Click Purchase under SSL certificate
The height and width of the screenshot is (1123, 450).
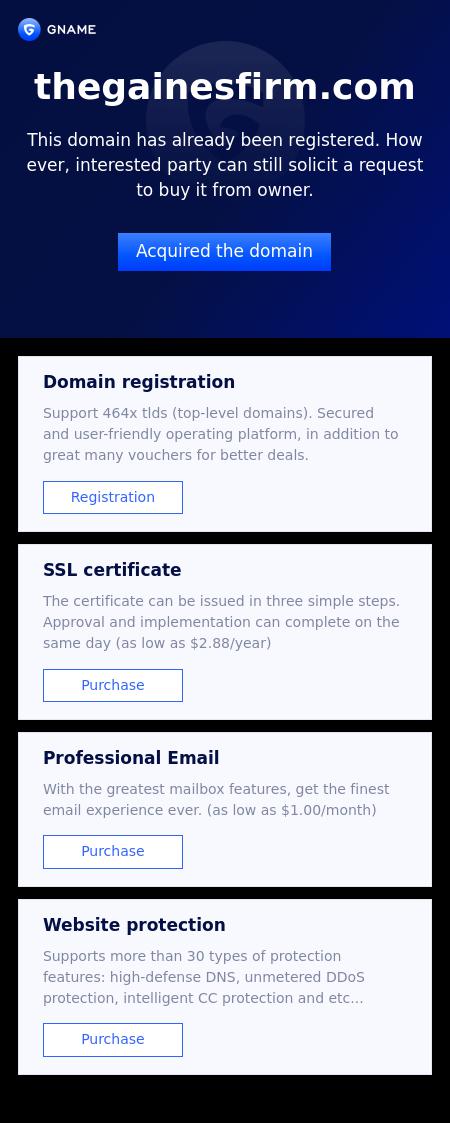(112, 685)
